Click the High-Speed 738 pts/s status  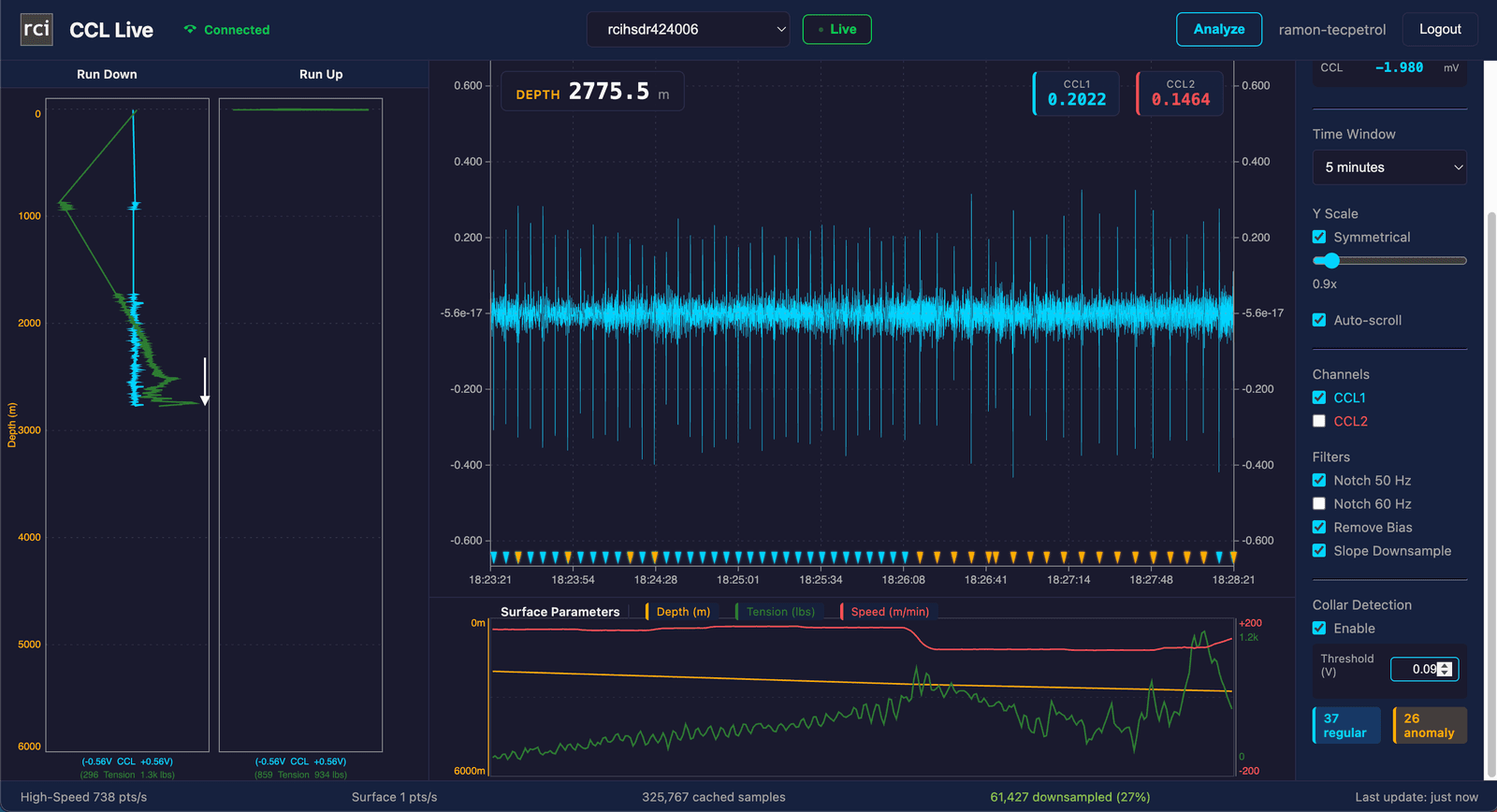[x=83, y=797]
